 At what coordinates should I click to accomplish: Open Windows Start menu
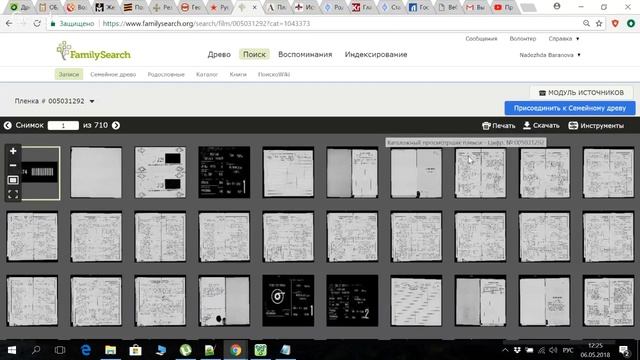[12, 350]
